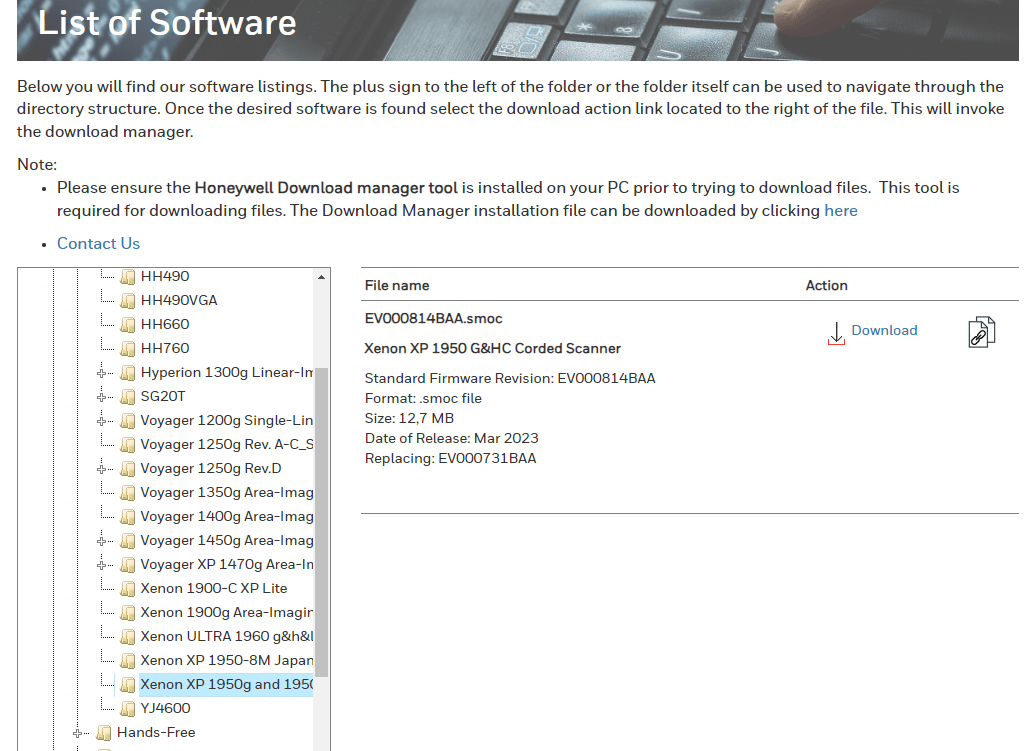Select Voyager 1250g Rev.D item
Screen dimensions: 1035x751
211,468
